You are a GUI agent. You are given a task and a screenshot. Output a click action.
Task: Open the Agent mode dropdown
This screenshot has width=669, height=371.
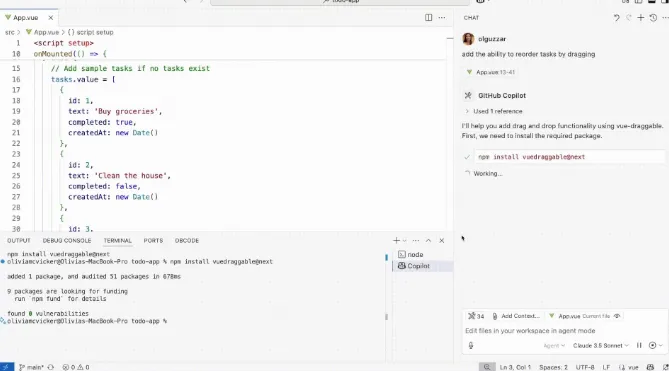pyautogui.click(x=554, y=346)
